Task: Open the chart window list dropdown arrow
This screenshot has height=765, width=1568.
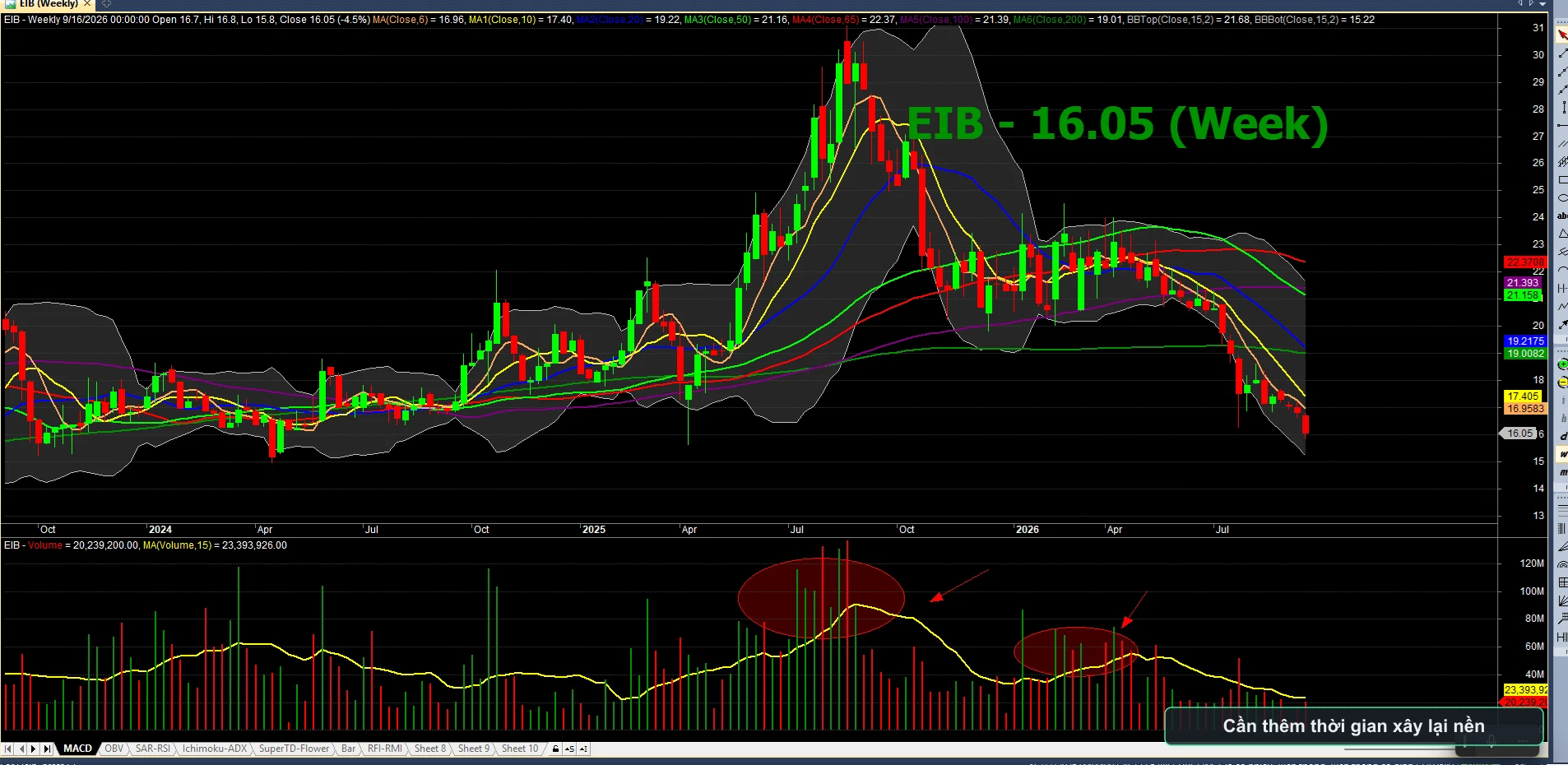Action: tap(1542, 4)
